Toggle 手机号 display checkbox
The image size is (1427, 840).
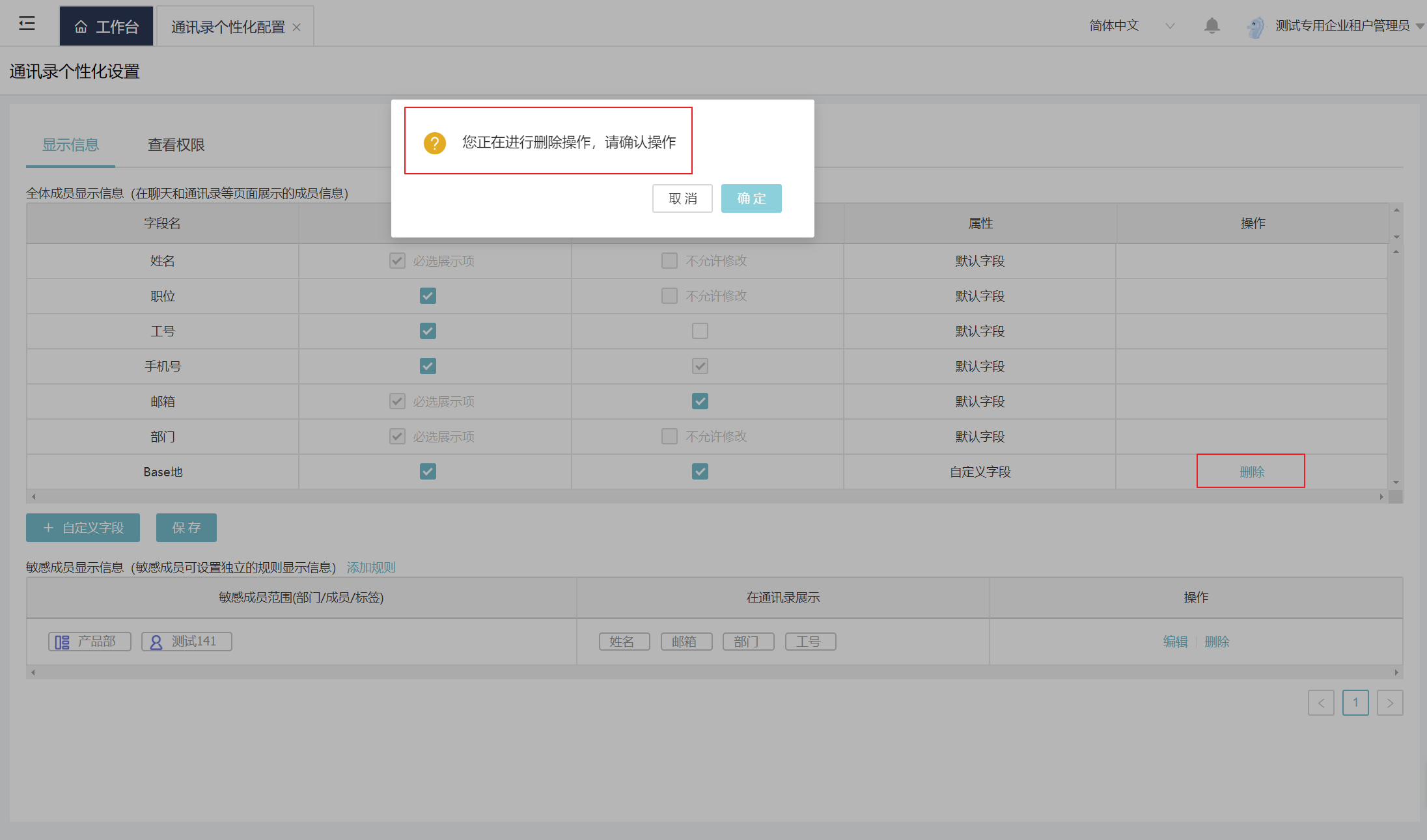428,366
